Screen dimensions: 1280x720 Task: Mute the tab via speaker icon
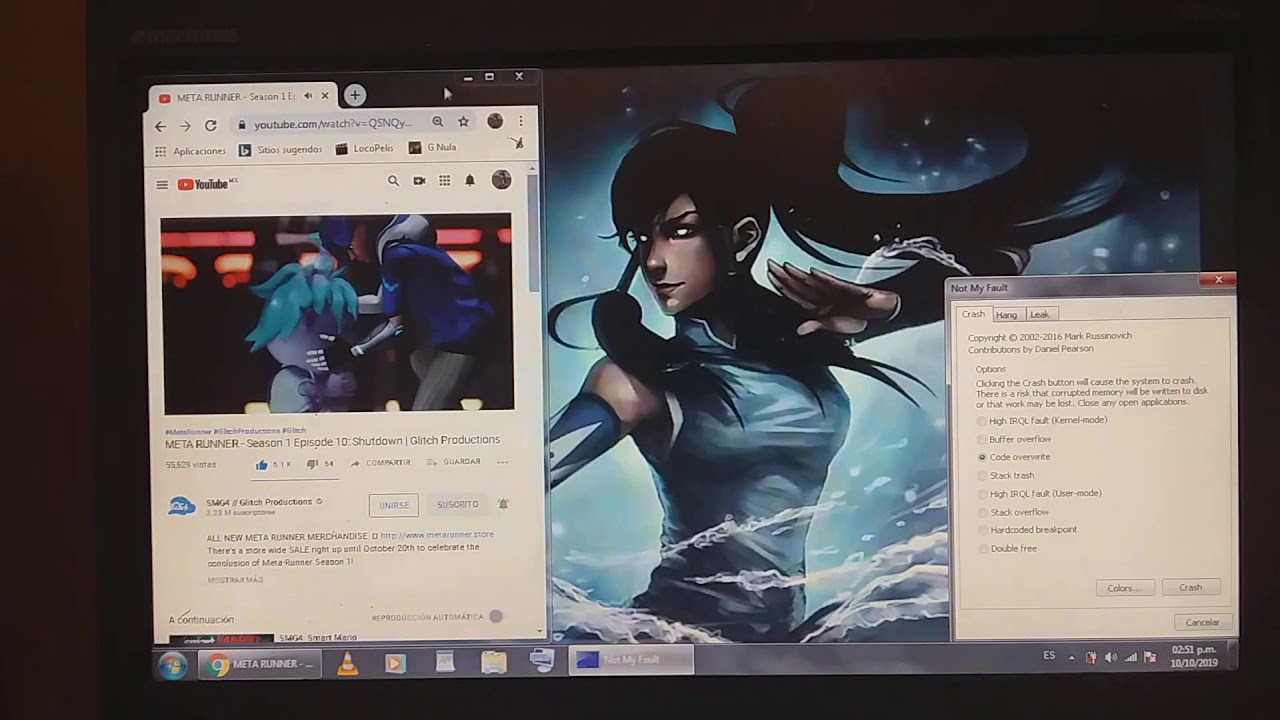(x=308, y=96)
